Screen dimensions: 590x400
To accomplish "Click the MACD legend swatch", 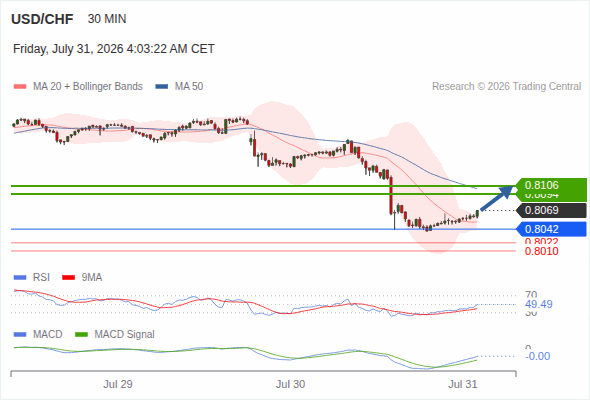I will (20, 335).
